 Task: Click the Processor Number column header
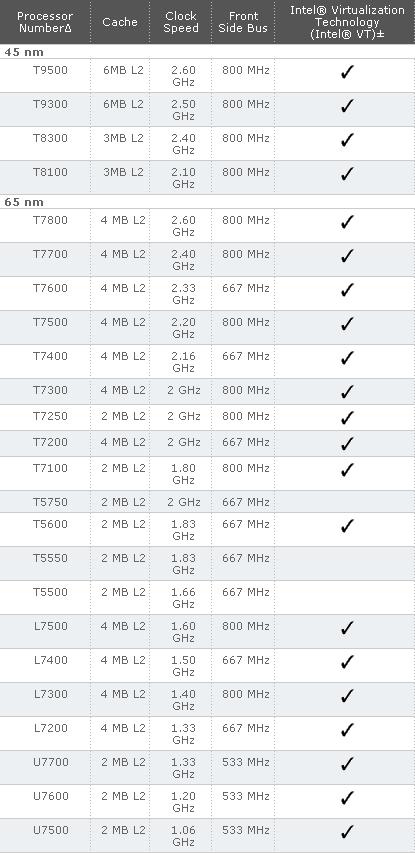[x=45, y=22]
